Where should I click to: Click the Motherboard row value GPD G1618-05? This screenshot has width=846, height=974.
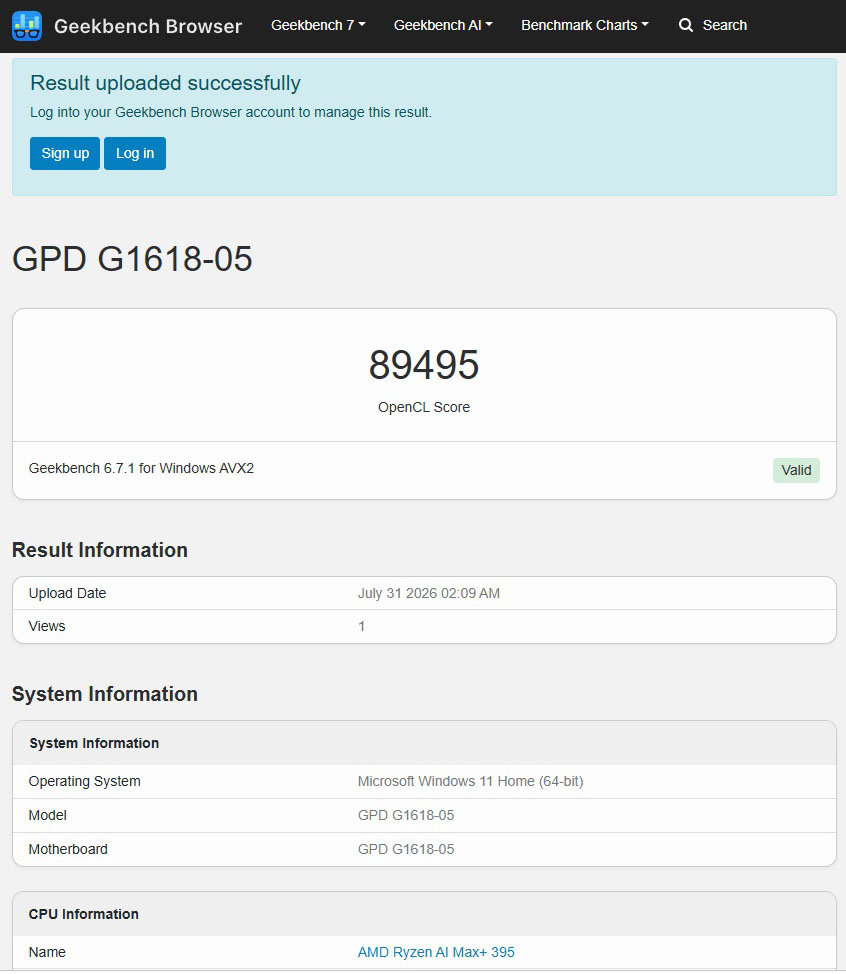coord(406,849)
